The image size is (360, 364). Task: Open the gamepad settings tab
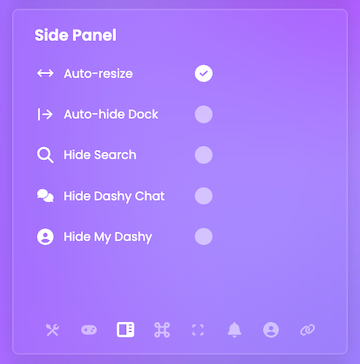(89, 330)
